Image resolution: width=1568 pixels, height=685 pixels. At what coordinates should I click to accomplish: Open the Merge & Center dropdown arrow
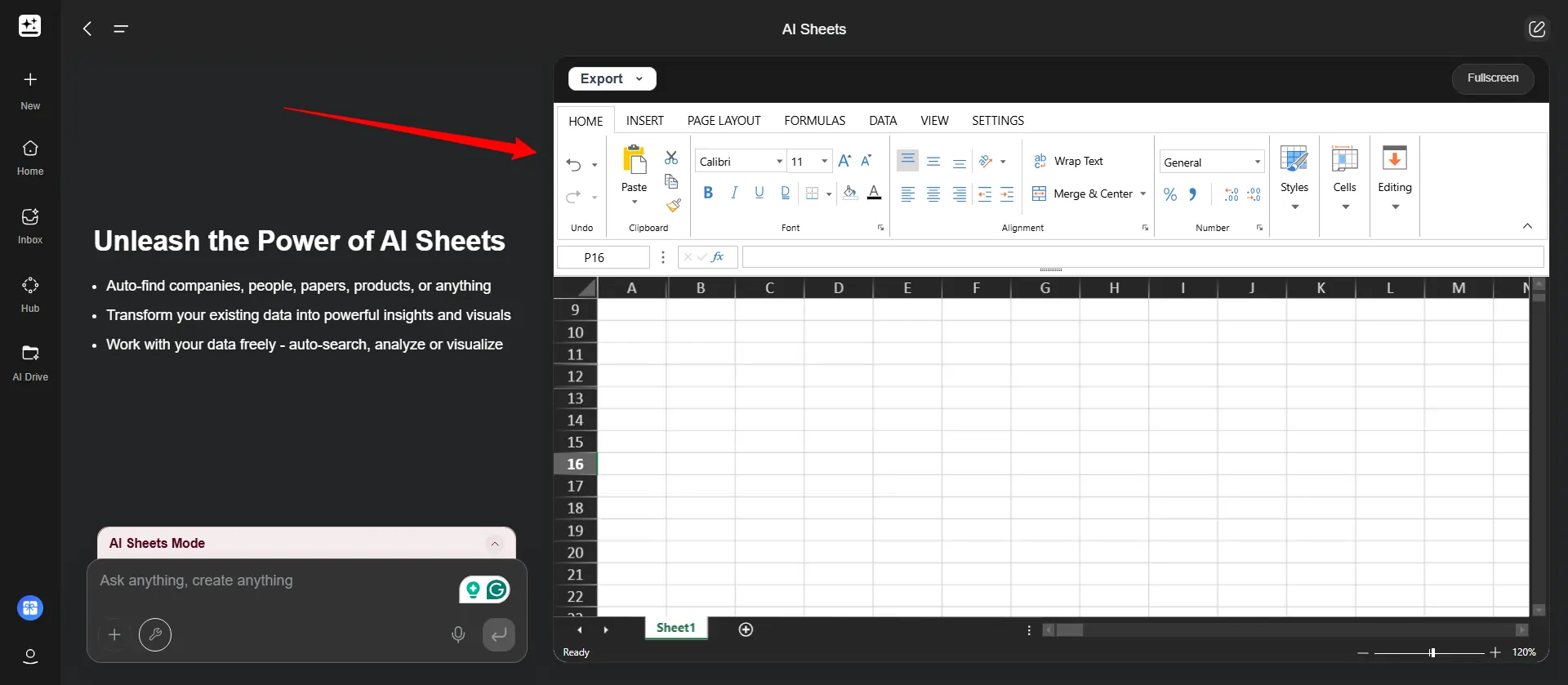pyautogui.click(x=1143, y=193)
